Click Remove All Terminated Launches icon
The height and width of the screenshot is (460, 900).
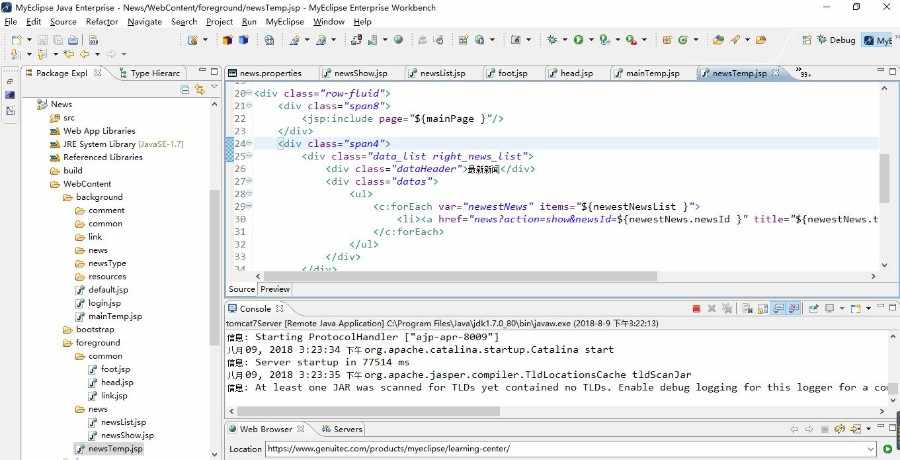[x=727, y=308]
